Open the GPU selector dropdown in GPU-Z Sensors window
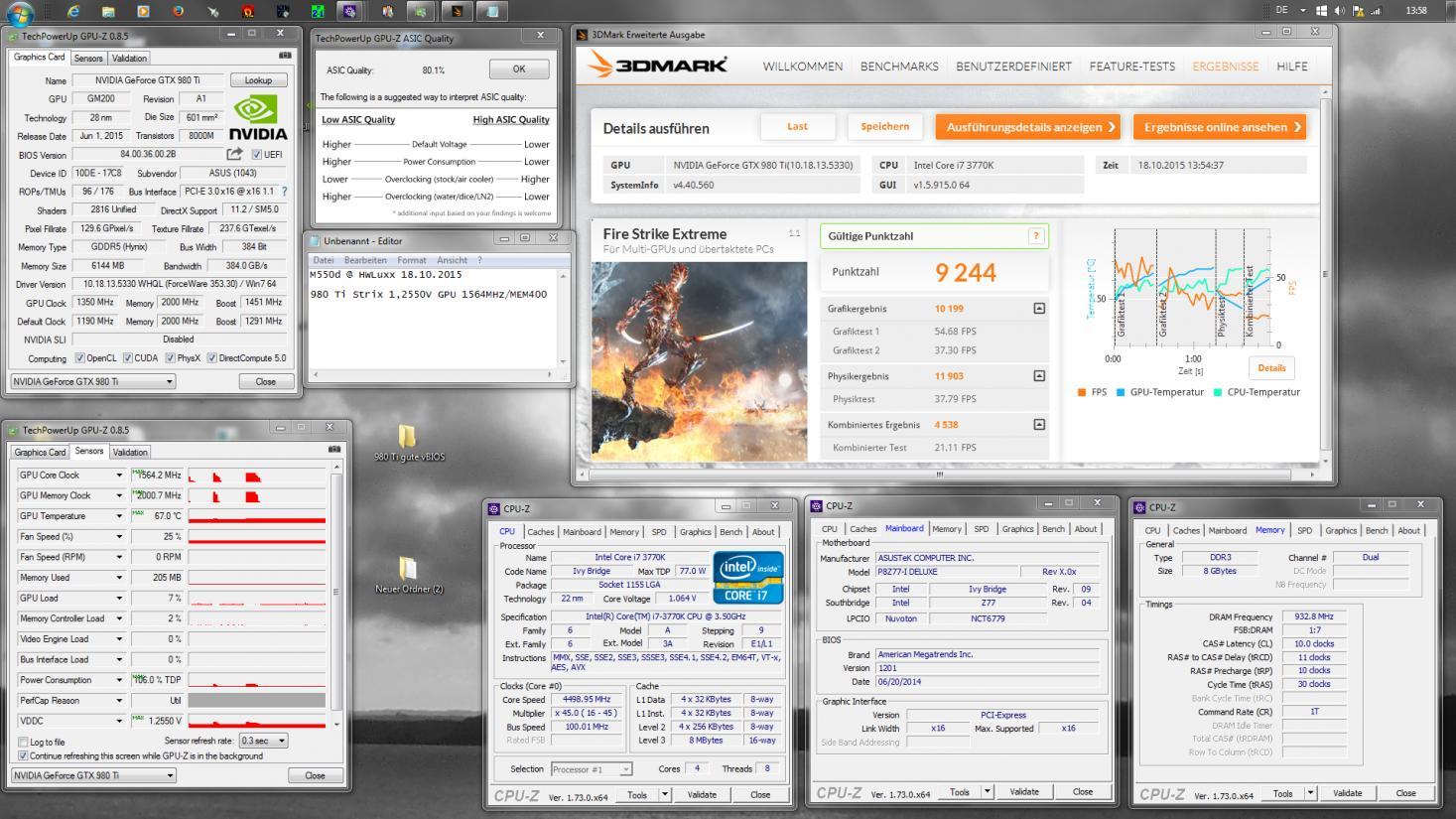 [93, 775]
